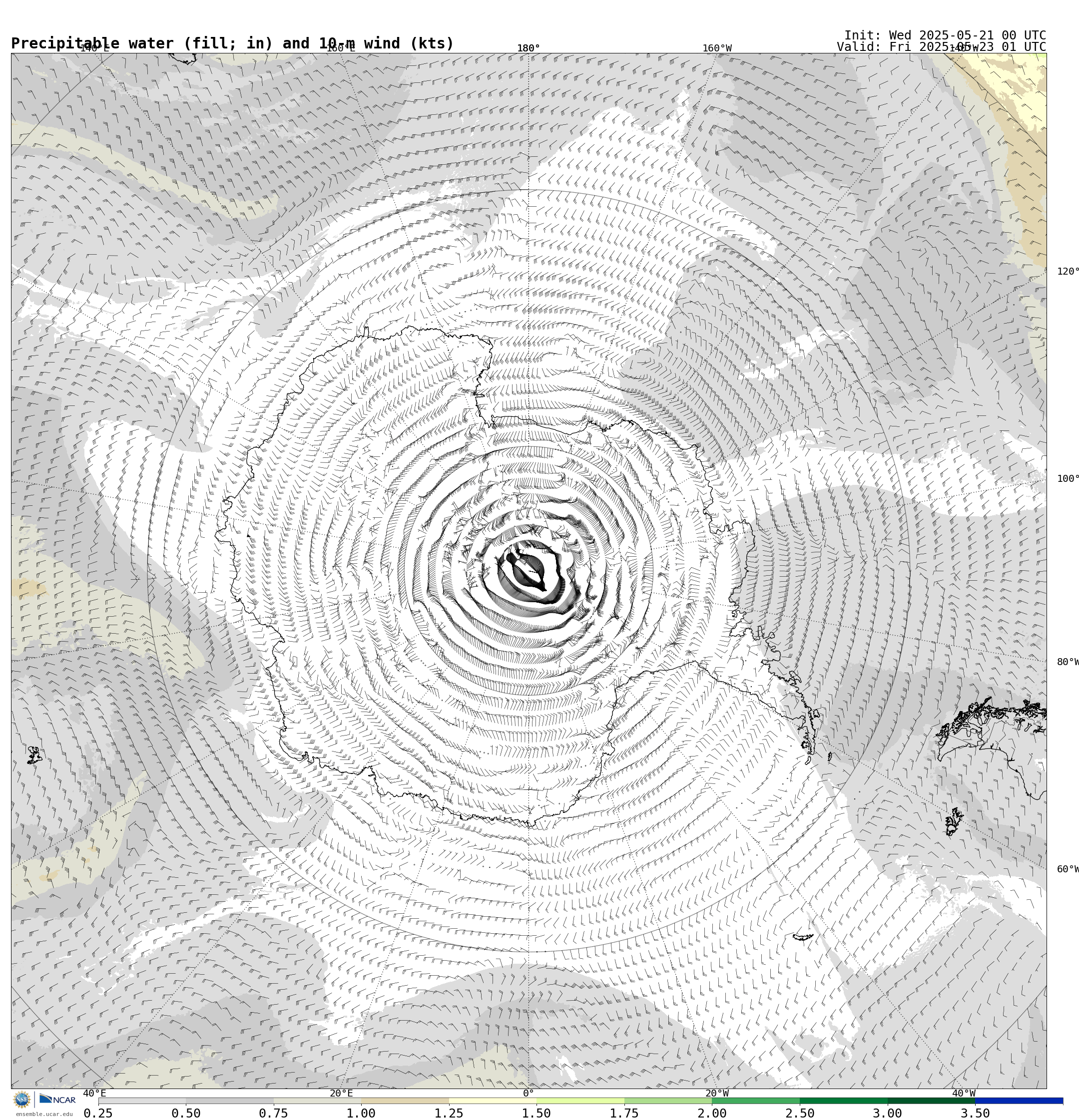Click the light gray 0.25–0.50 colorbar segment
This screenshot has width=1079, height=1120.
pyautogui.click(x=142, y=1101)
